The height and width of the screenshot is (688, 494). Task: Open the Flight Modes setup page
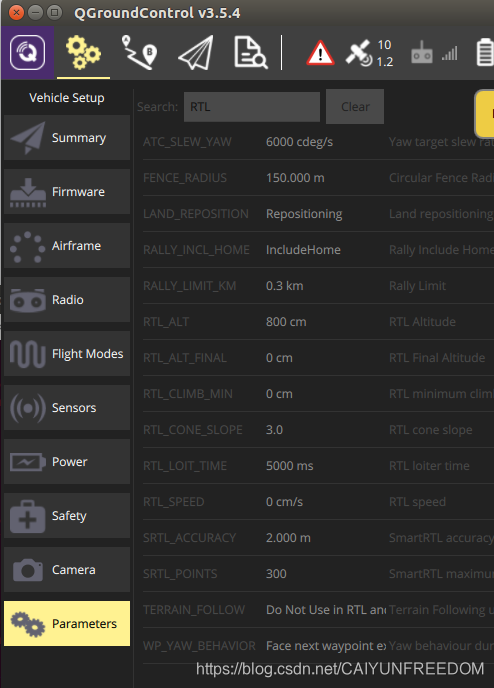click(x=67, y=354)
